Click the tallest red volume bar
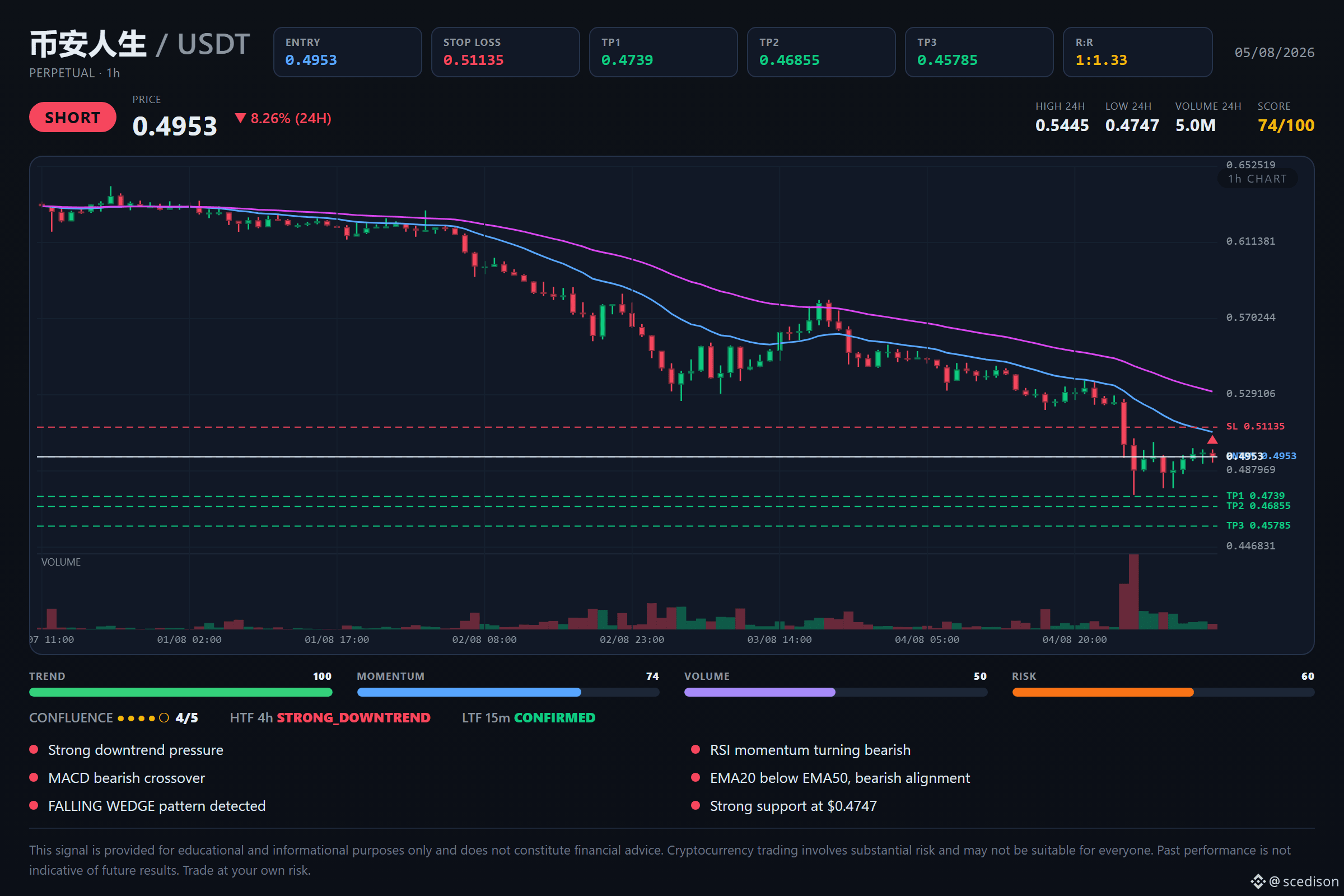This screenshot has width=1344, height=896. pos(1133,591)
